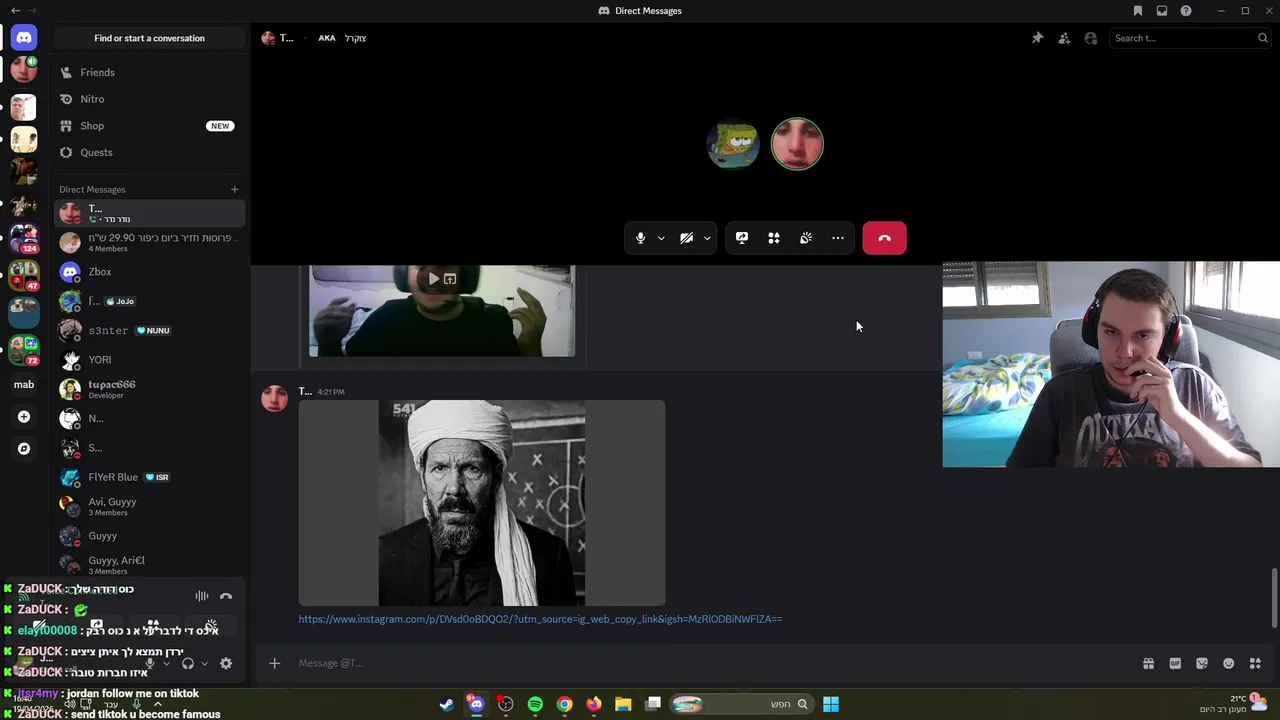
Task: Open apps launcher in message bar
Action: click(1255, 663)
